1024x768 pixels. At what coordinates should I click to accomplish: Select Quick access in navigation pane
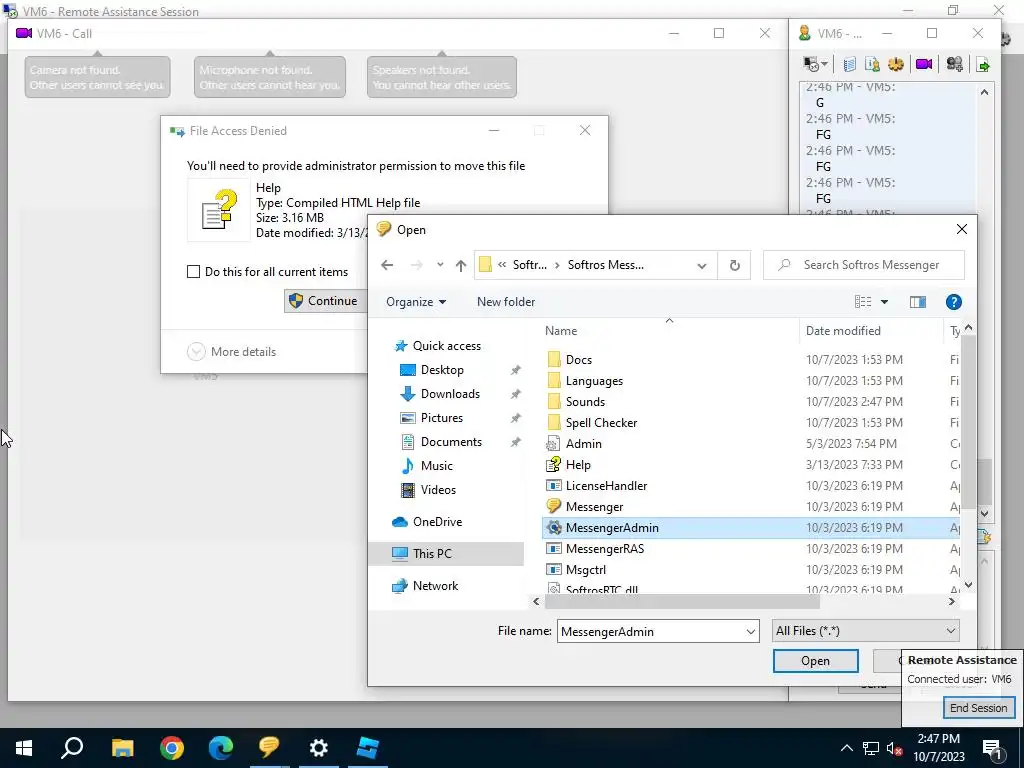(438, 346)
